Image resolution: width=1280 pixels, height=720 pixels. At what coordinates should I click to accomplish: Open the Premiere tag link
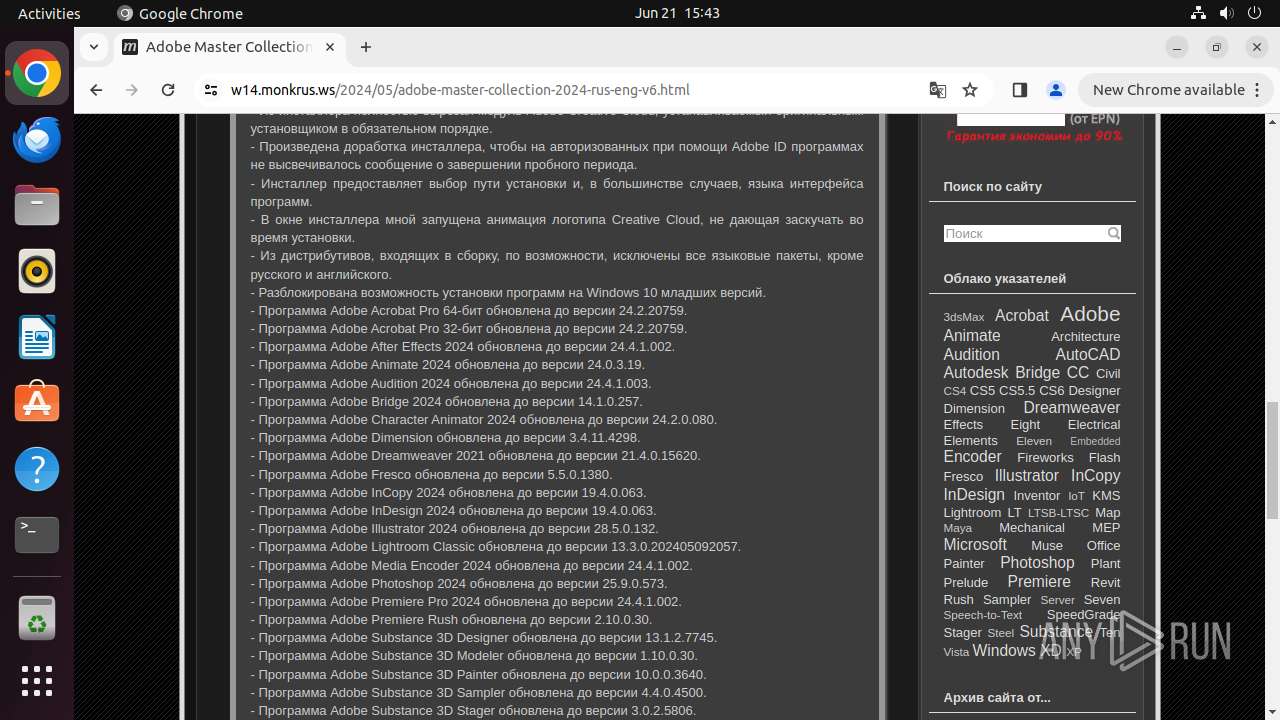pyautogui.click(x=1039, y=582)
